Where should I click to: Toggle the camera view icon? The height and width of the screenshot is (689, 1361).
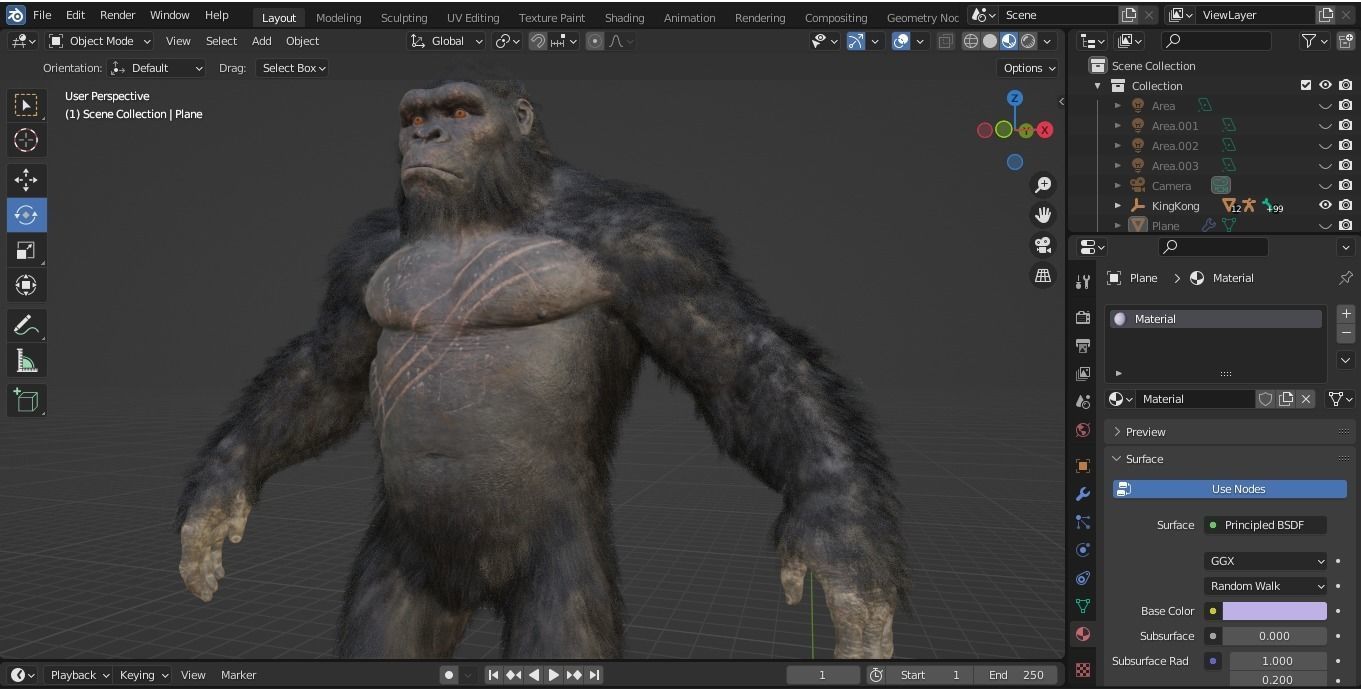1043,245
